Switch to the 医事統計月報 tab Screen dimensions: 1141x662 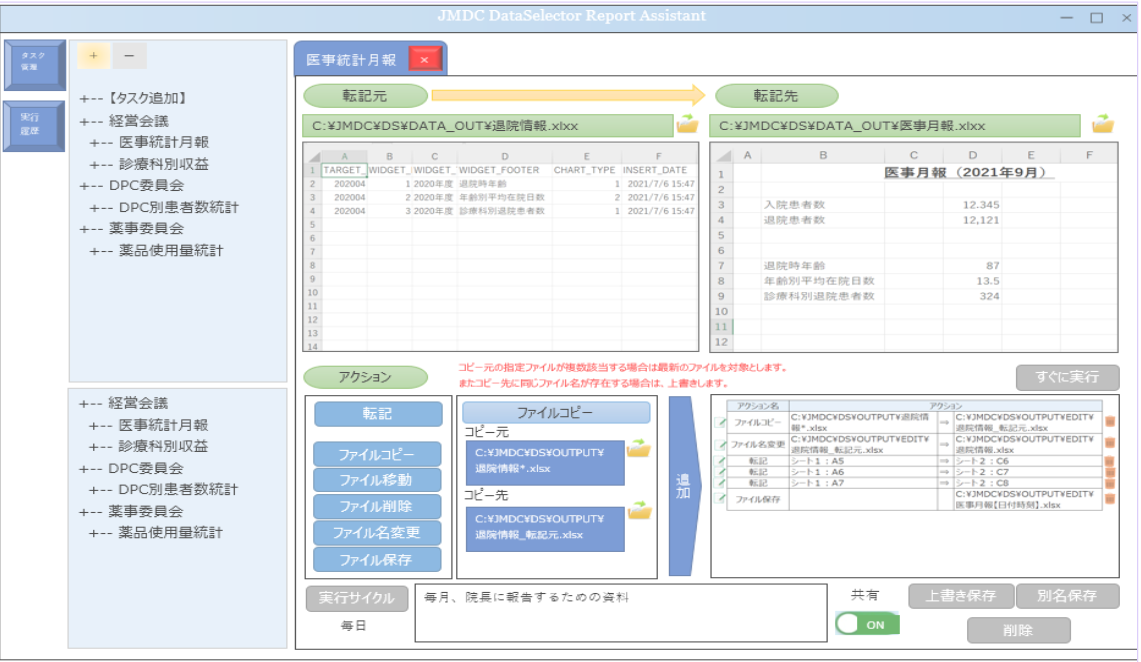(351, 60)
